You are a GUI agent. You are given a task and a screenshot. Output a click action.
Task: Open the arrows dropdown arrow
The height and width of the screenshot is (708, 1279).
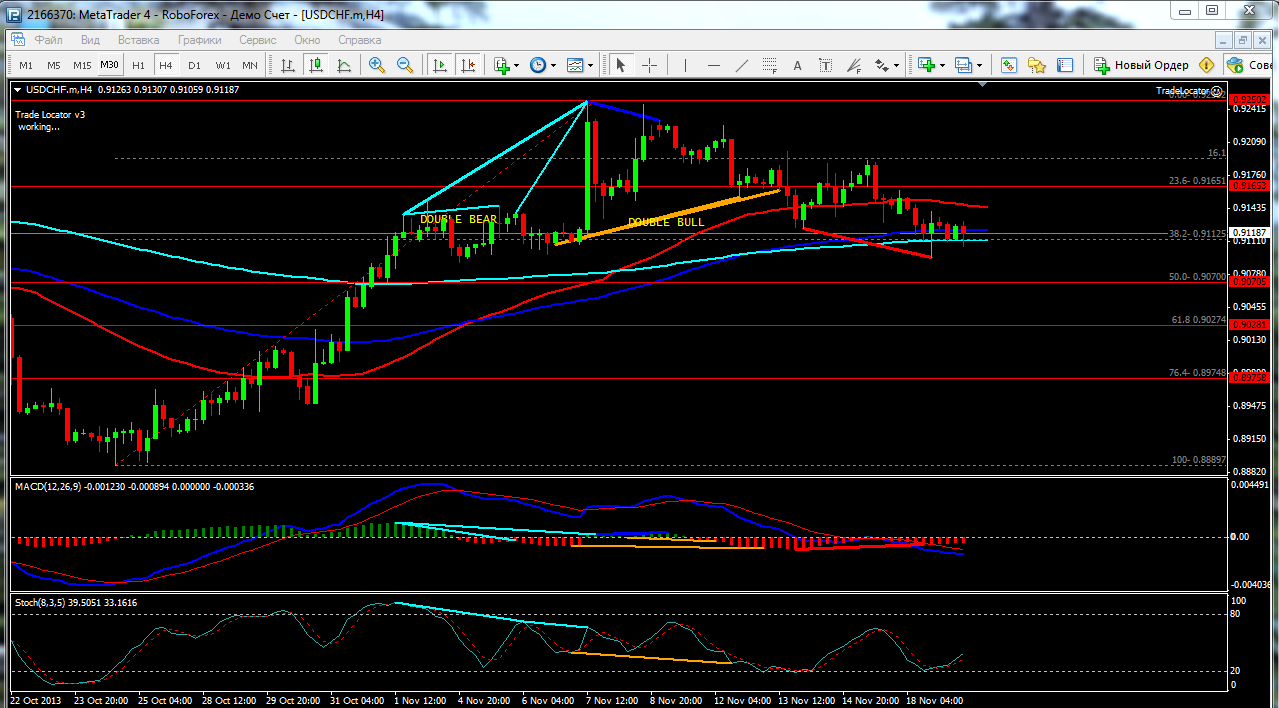pos(897,65)
